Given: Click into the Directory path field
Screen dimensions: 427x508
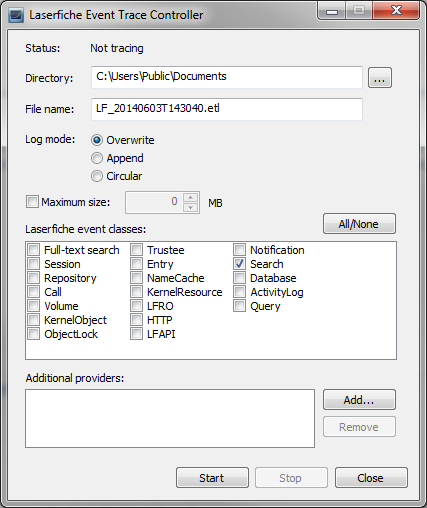Looking at the screenshot, I should [227, 77].
